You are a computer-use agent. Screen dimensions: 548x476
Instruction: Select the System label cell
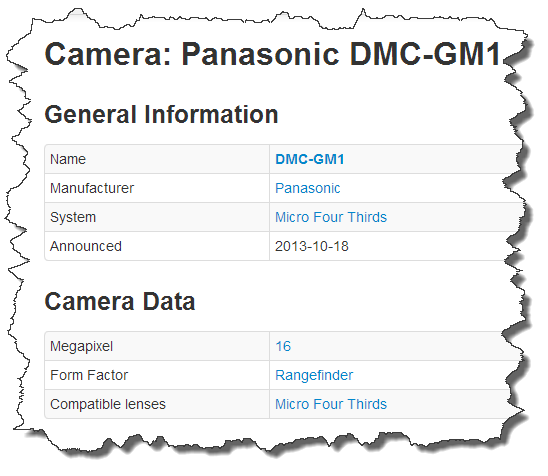(x=157, y=217)
